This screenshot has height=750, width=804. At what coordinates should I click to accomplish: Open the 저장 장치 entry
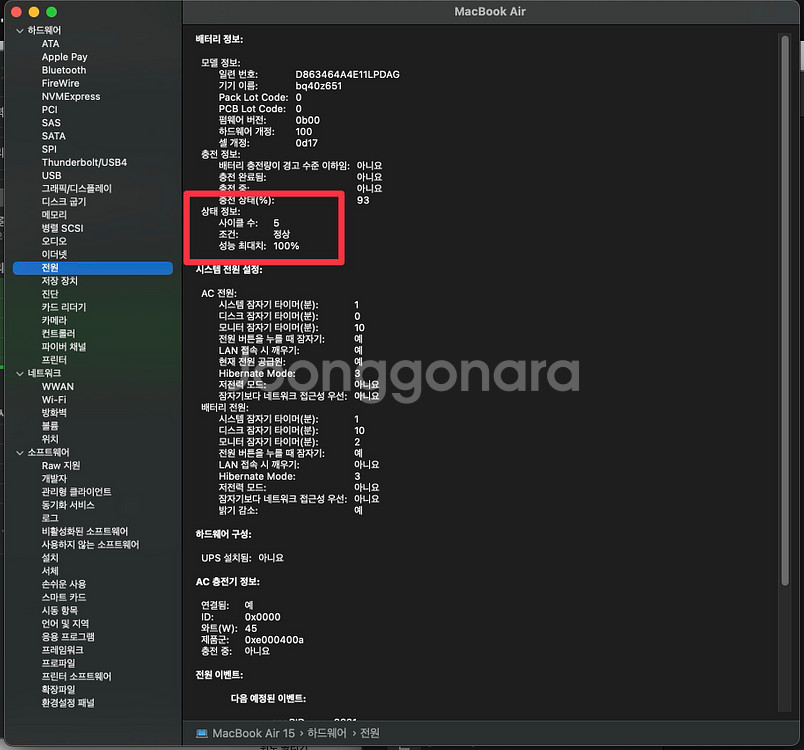[x=60, y=281]
